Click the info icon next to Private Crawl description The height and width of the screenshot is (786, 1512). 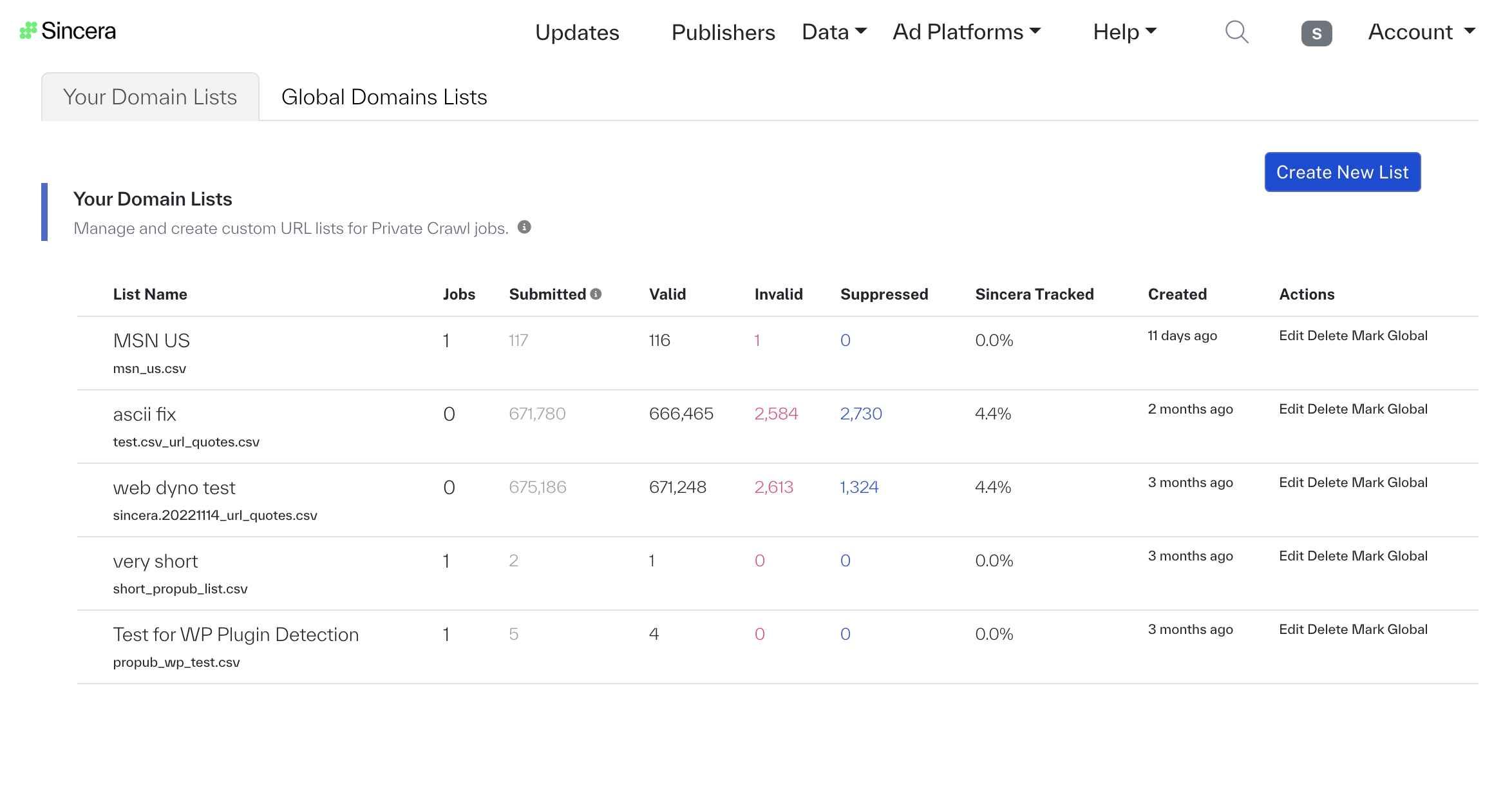(x=524, y=227)
